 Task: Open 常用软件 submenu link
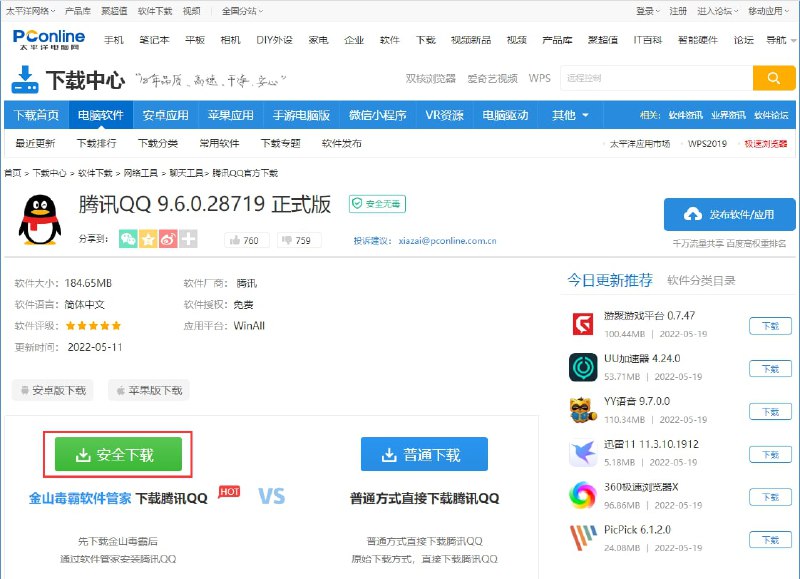click(x=219, y=143)
